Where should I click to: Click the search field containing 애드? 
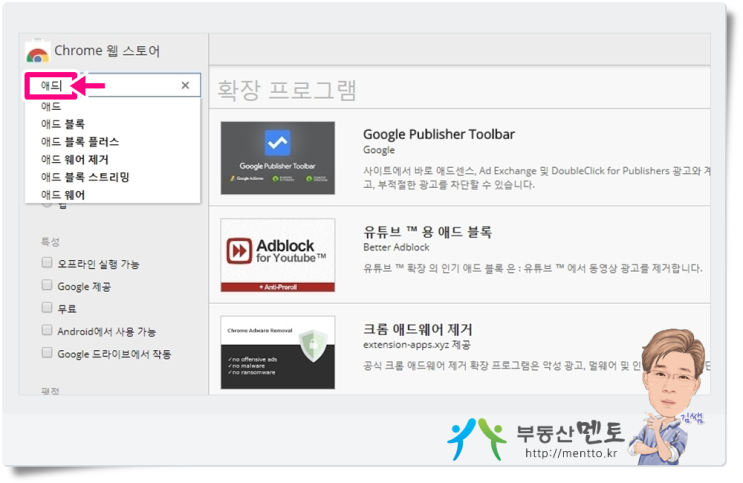(x=114, y=85)
